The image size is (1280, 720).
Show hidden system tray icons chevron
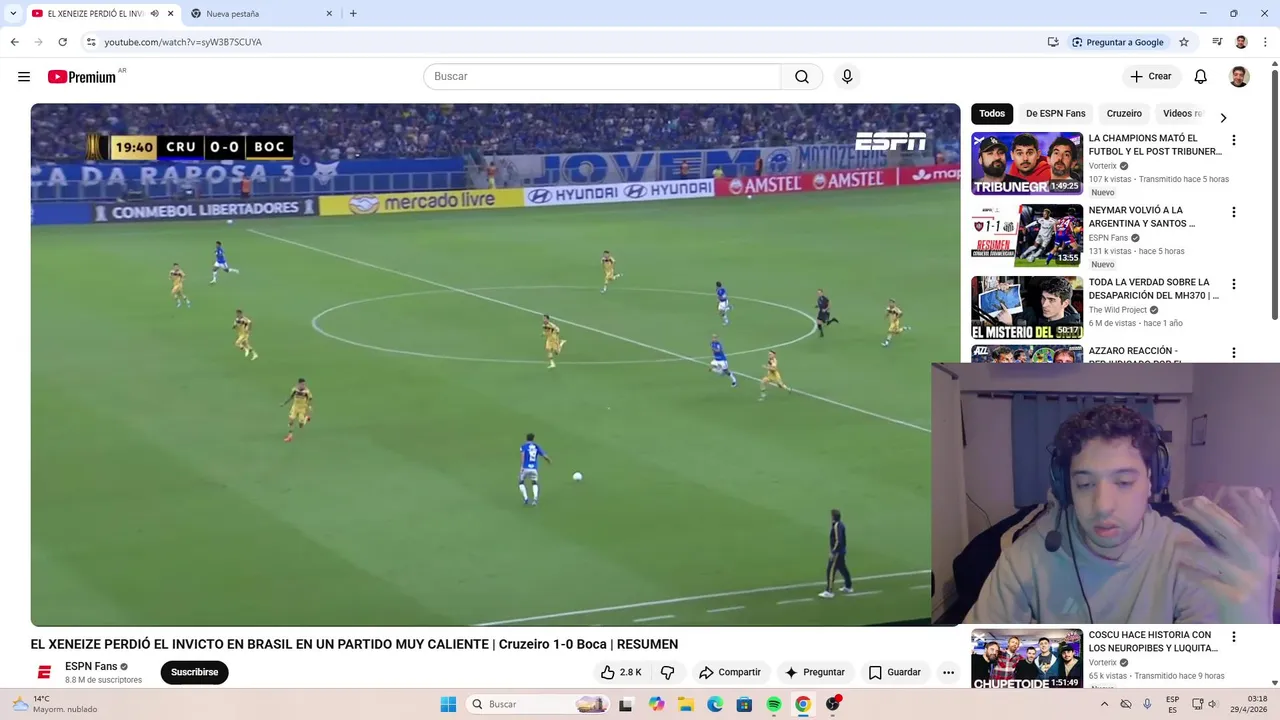pos(1104,704)
